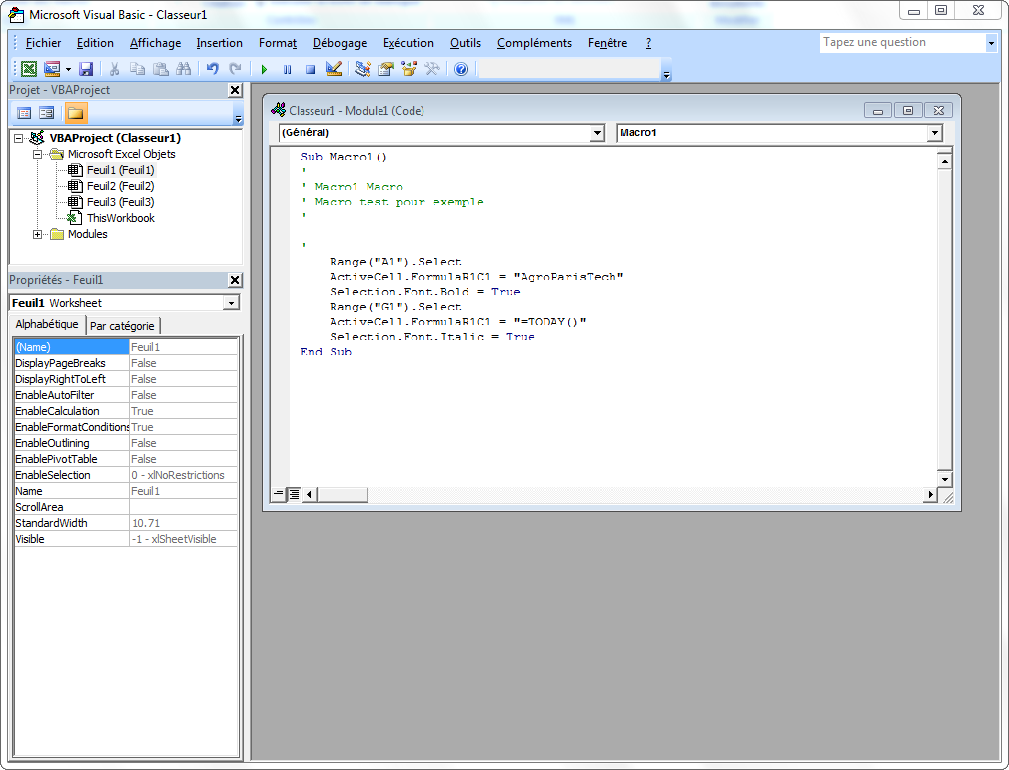Screen dimensions: 1009x770
Task: Switch to Procedure view button
Action: coord(279,494)
